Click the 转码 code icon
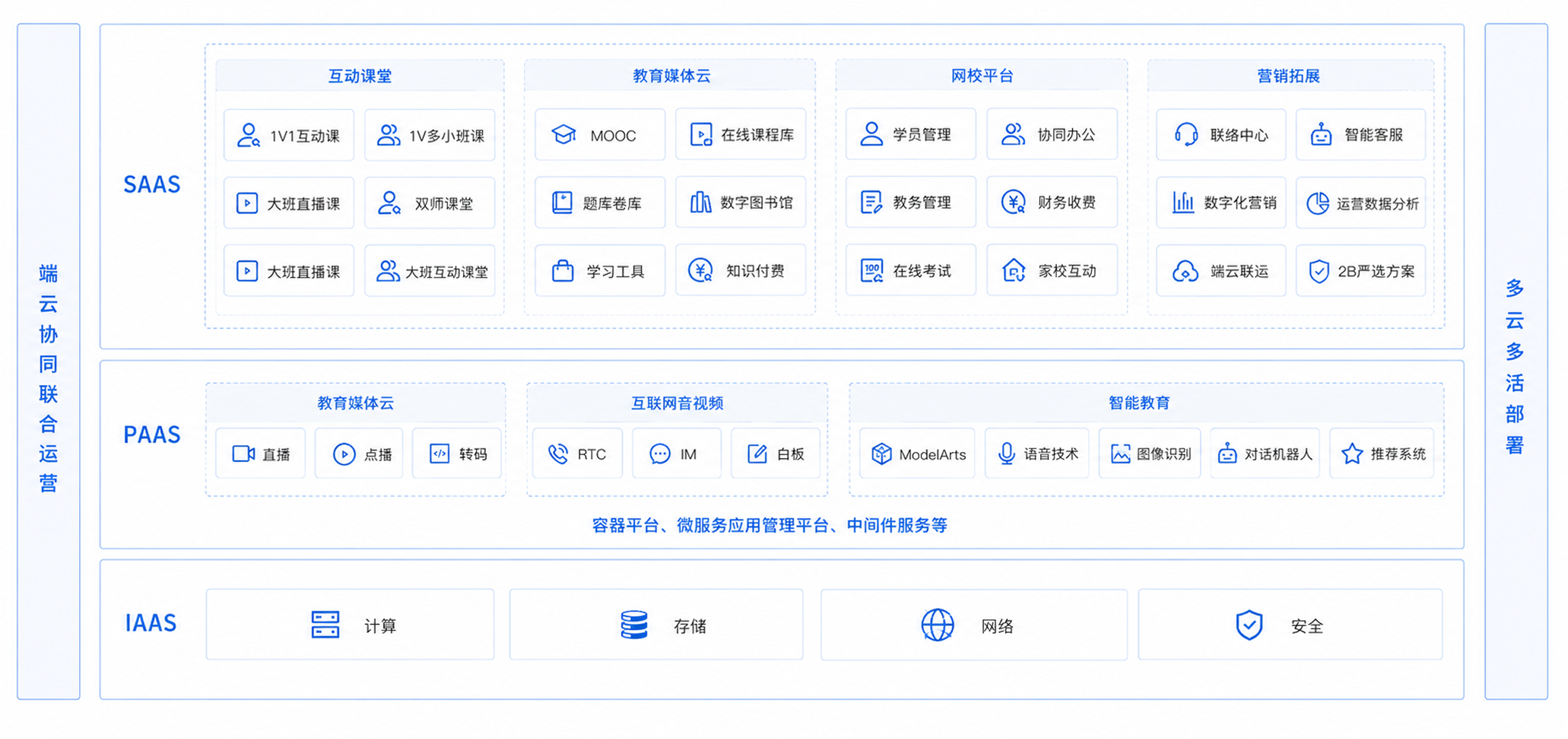1568x739 pixels. pyautogui.click(x=439, y=453)
